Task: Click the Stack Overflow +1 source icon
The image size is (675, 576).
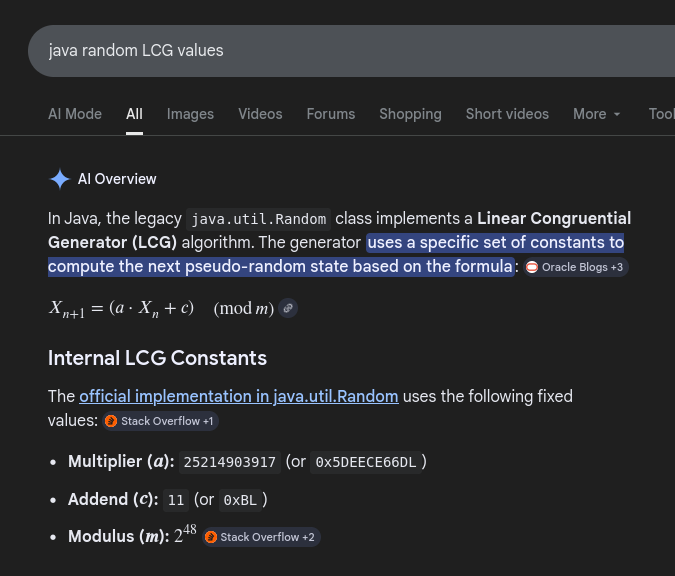Action: (111, 421)
